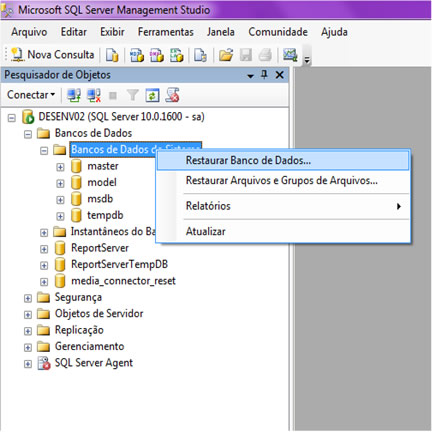Select the DESENV02 server tree item
This screenshot has height=433, width=433.
[121, 117]
